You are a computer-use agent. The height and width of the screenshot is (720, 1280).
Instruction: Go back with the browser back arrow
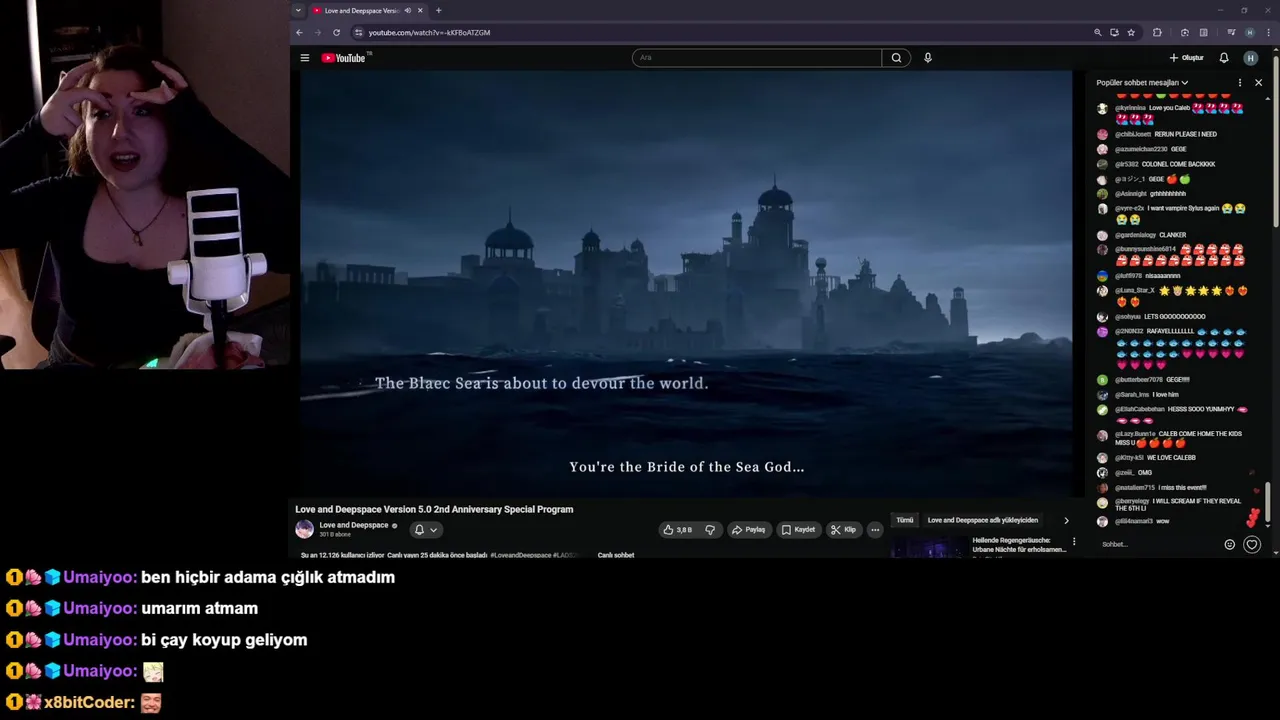click(299, 32)
